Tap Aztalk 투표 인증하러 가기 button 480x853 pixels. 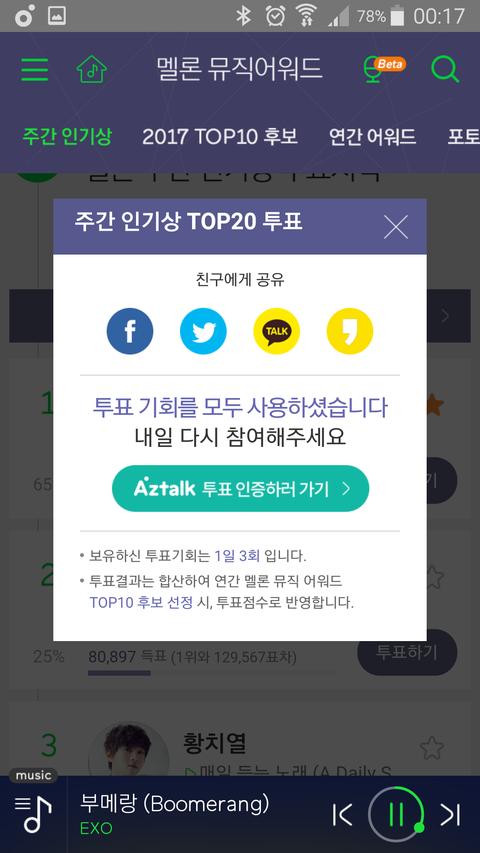241,489
